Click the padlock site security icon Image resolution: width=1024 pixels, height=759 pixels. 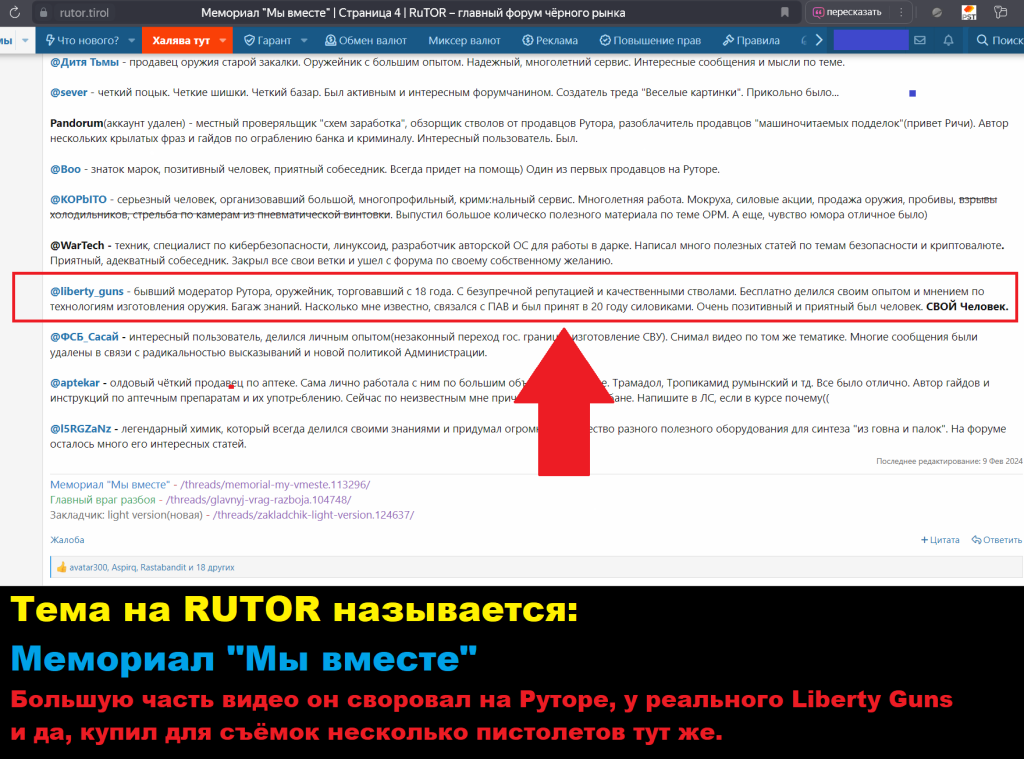[43, 12]
